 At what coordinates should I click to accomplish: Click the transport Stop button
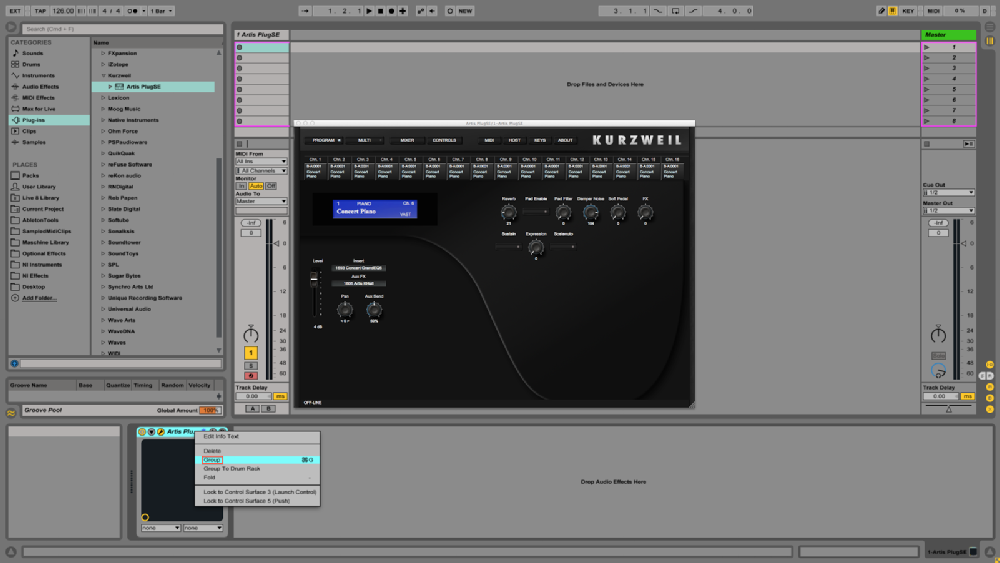(380, 11)
